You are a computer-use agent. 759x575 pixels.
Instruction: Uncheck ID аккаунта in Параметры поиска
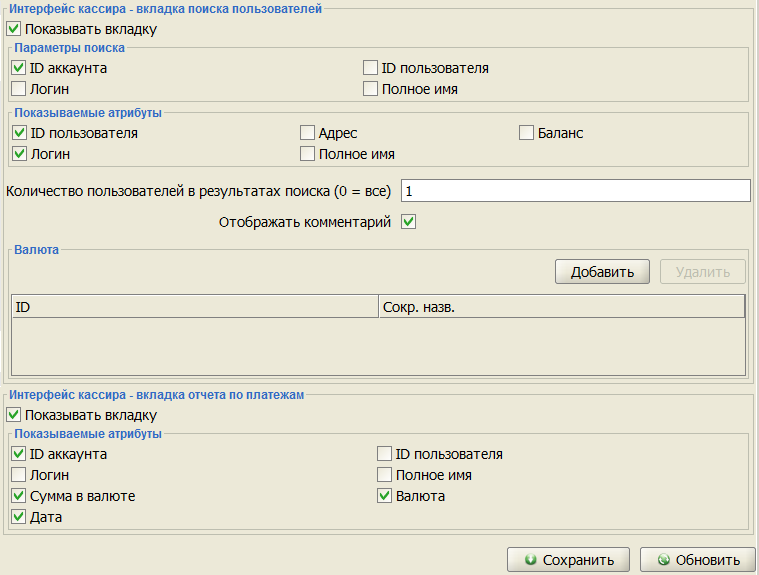(x=19, y=68)
